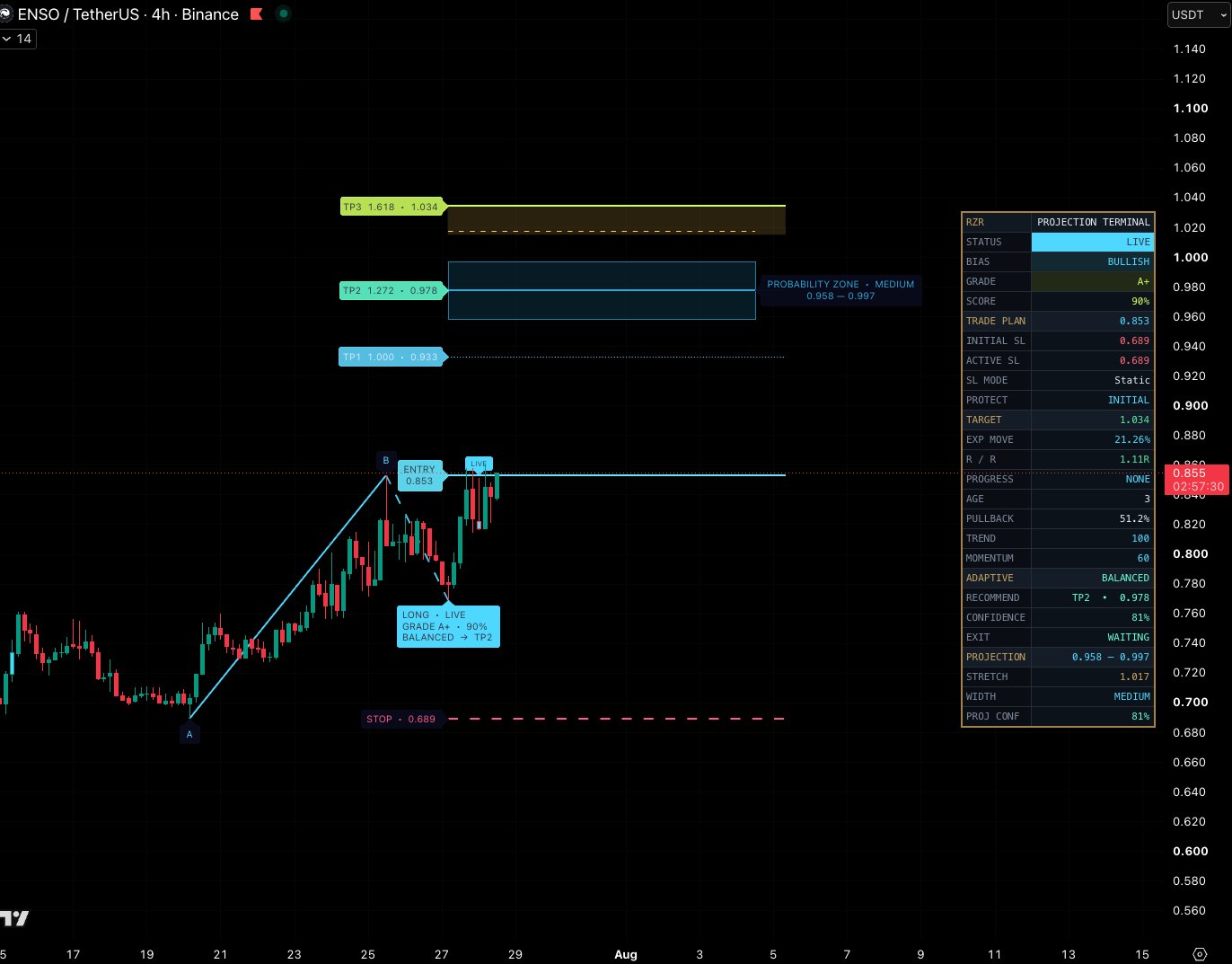This screenshot has height=964, width=1232.
Task: Click the 29 date on time axis
Action: (515, 954)
